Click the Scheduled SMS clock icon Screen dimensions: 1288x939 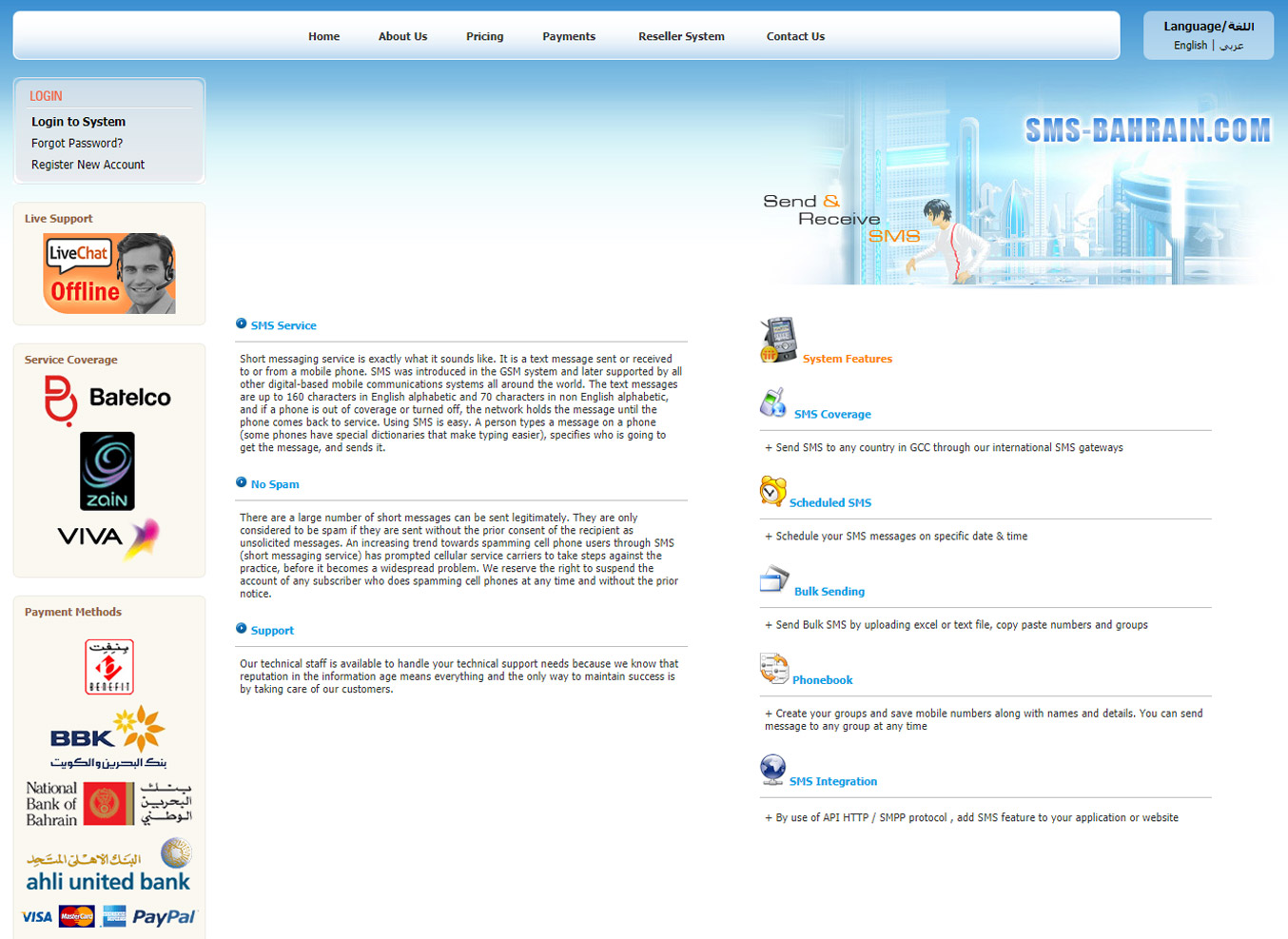pos(772,491)
